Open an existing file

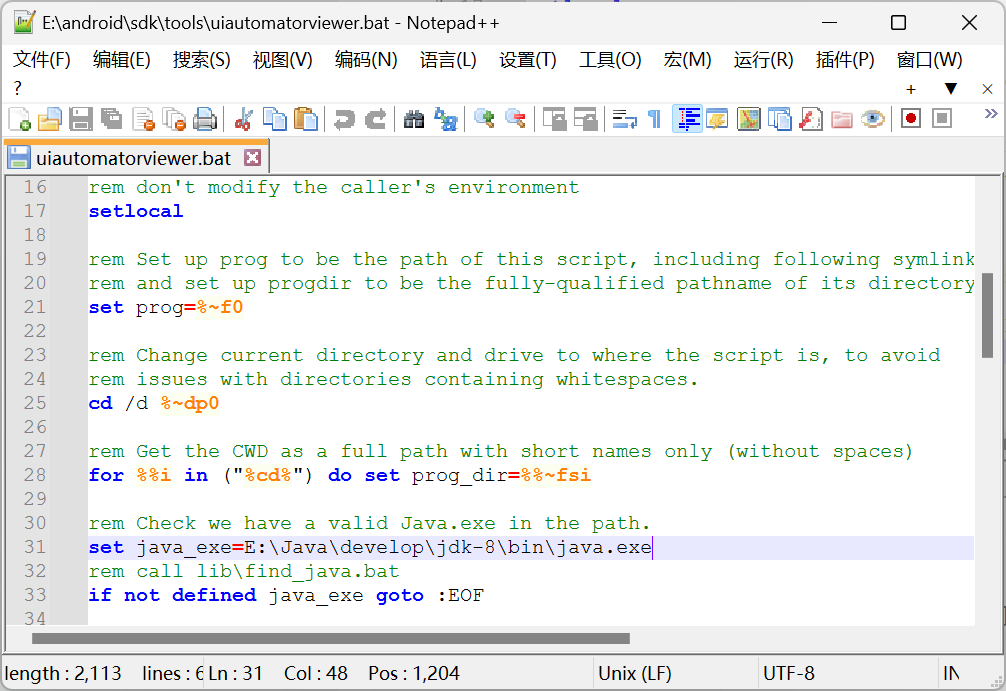click(x=49, y=118)
